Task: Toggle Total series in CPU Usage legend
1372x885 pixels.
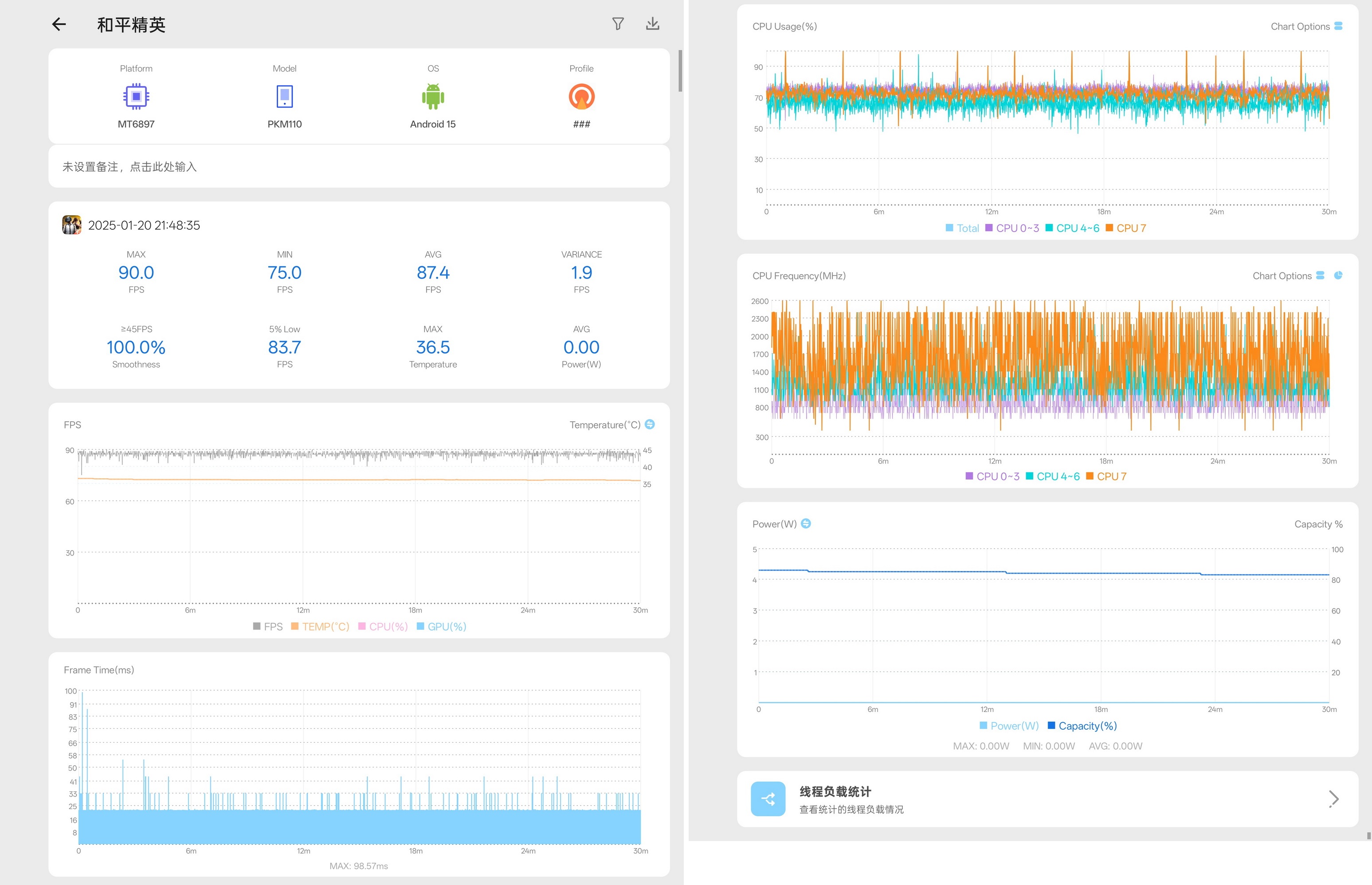Action: click(962, 228)
